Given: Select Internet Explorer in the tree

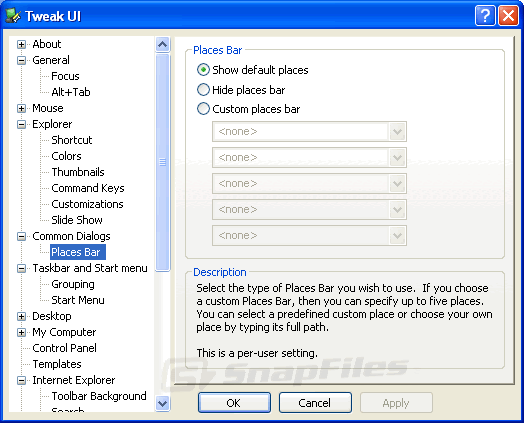Looking at the screenshot, I should click(74, 380).
